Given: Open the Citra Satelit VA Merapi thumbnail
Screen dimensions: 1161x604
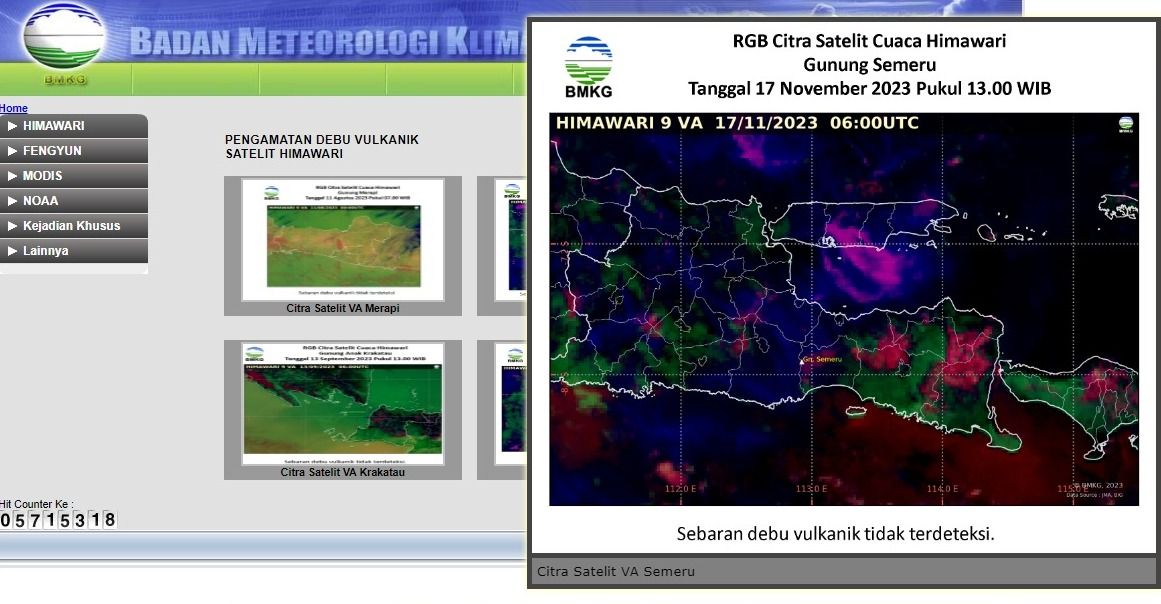Looking at the screenshot, I should coord(343,239).
